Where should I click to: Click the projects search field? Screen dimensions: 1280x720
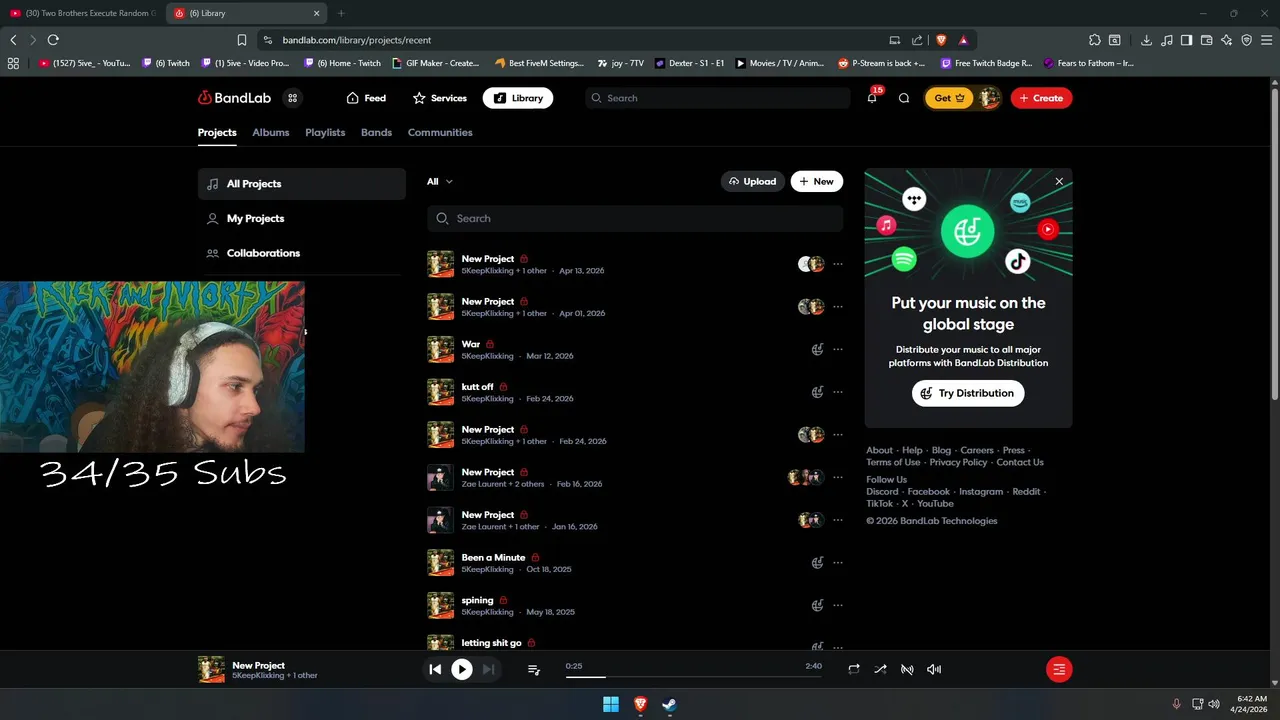(x=635, y=218)
